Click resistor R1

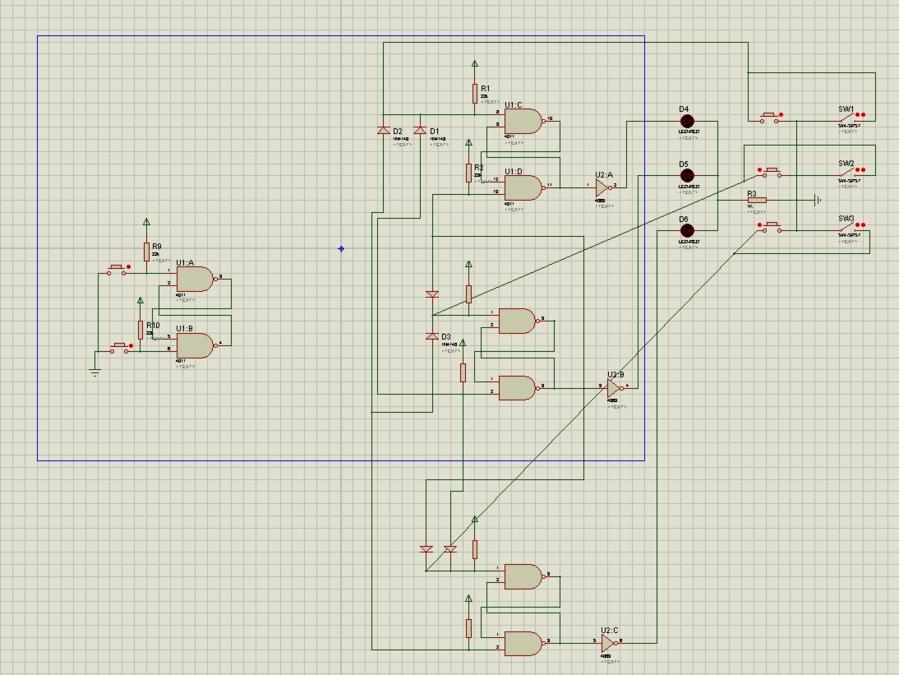point(475,94)
